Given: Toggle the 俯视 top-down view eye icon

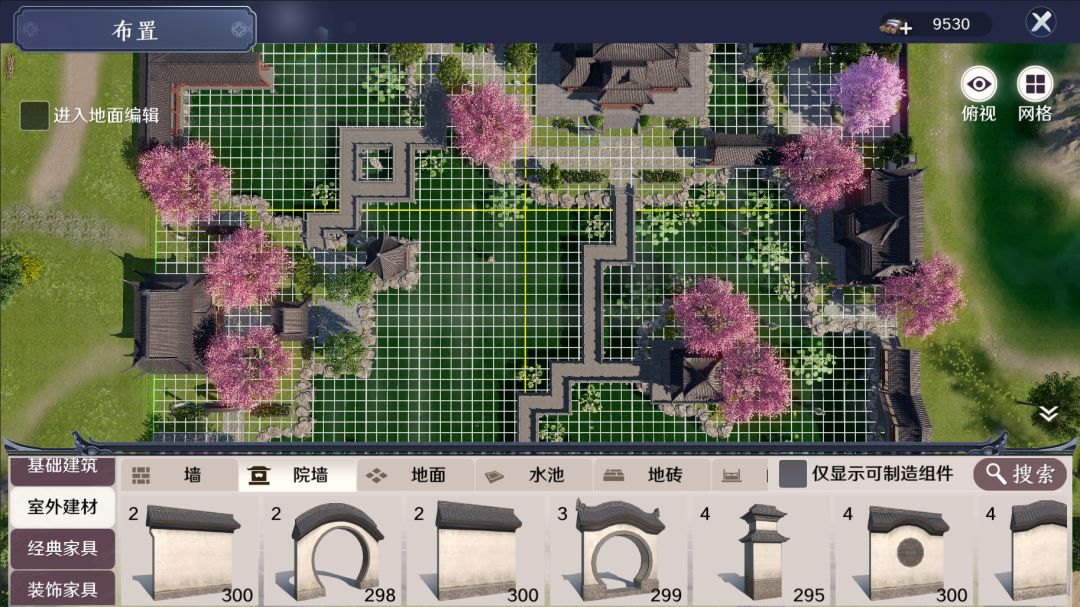Looking at the screenshot, I should tap(979, 85).
